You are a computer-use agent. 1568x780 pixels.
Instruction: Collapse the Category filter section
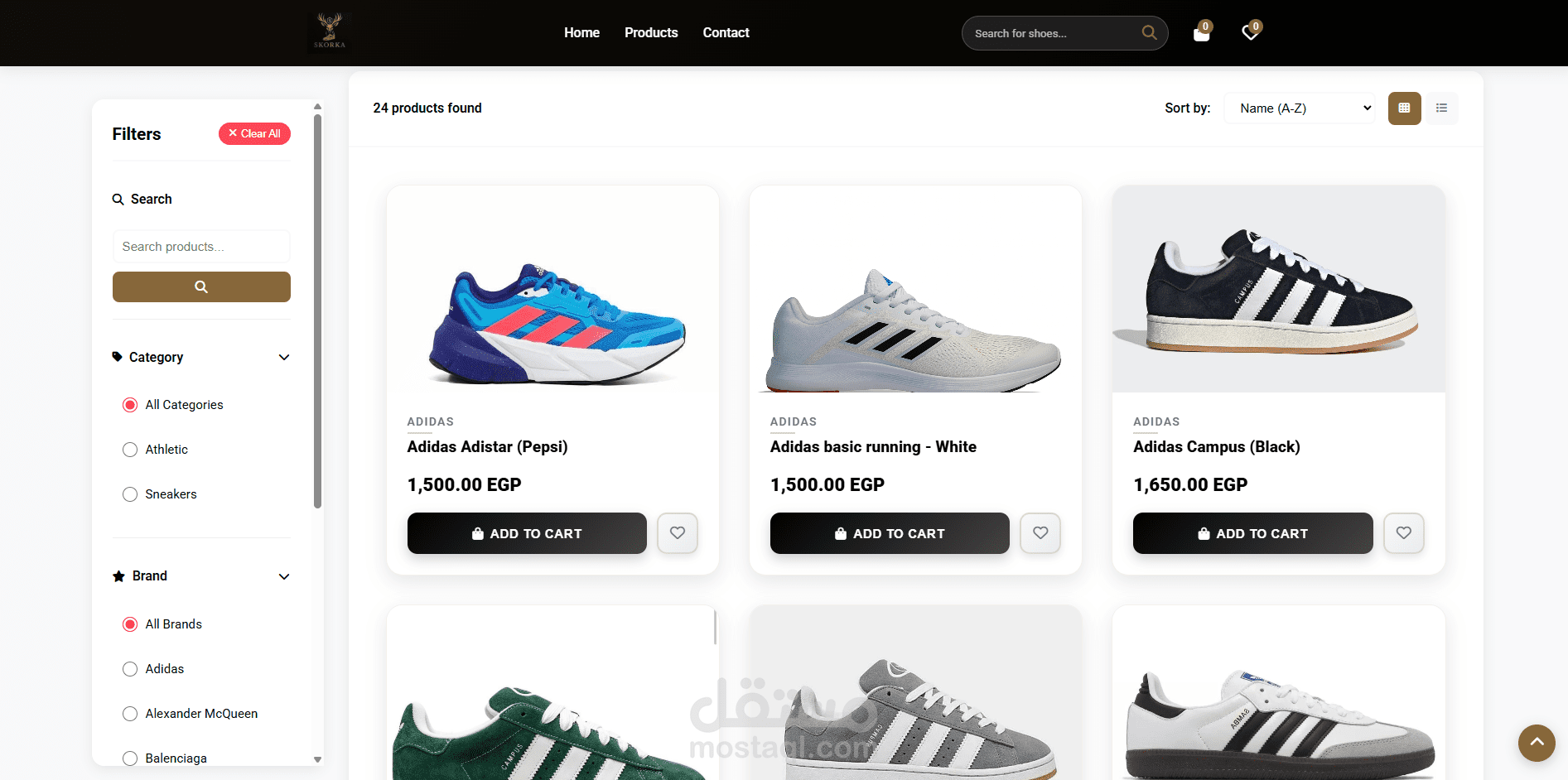click(284, 358)
